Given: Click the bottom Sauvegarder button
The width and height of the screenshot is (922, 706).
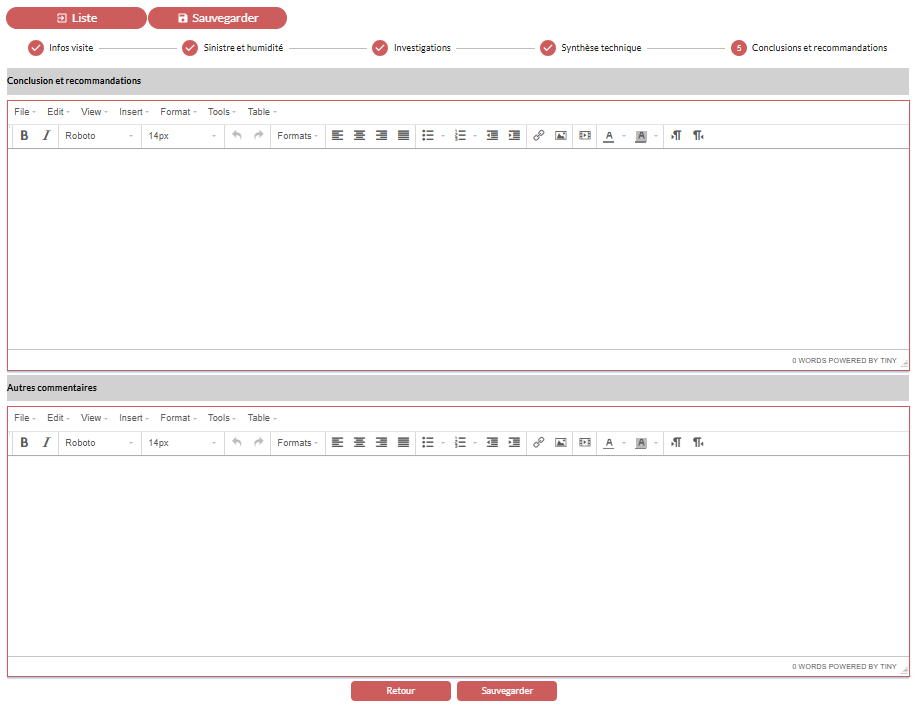Looking at the screenshot, I should [507, 691].
